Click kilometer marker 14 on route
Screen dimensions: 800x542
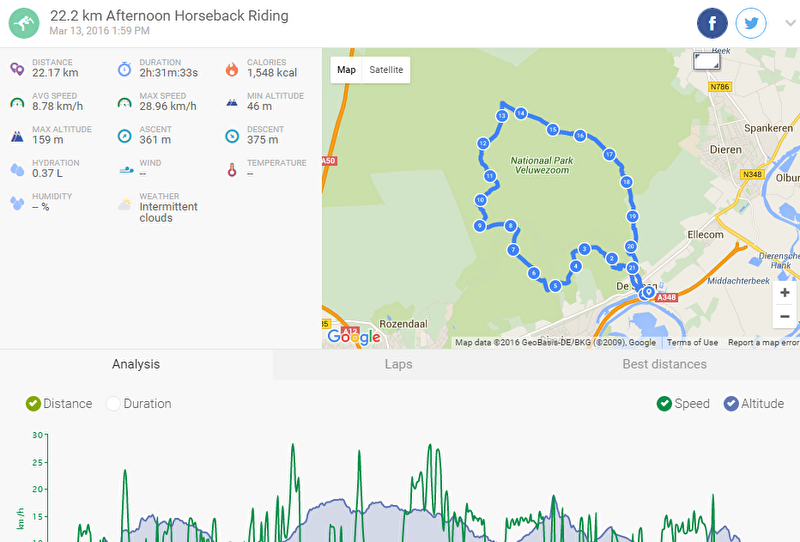520,113
